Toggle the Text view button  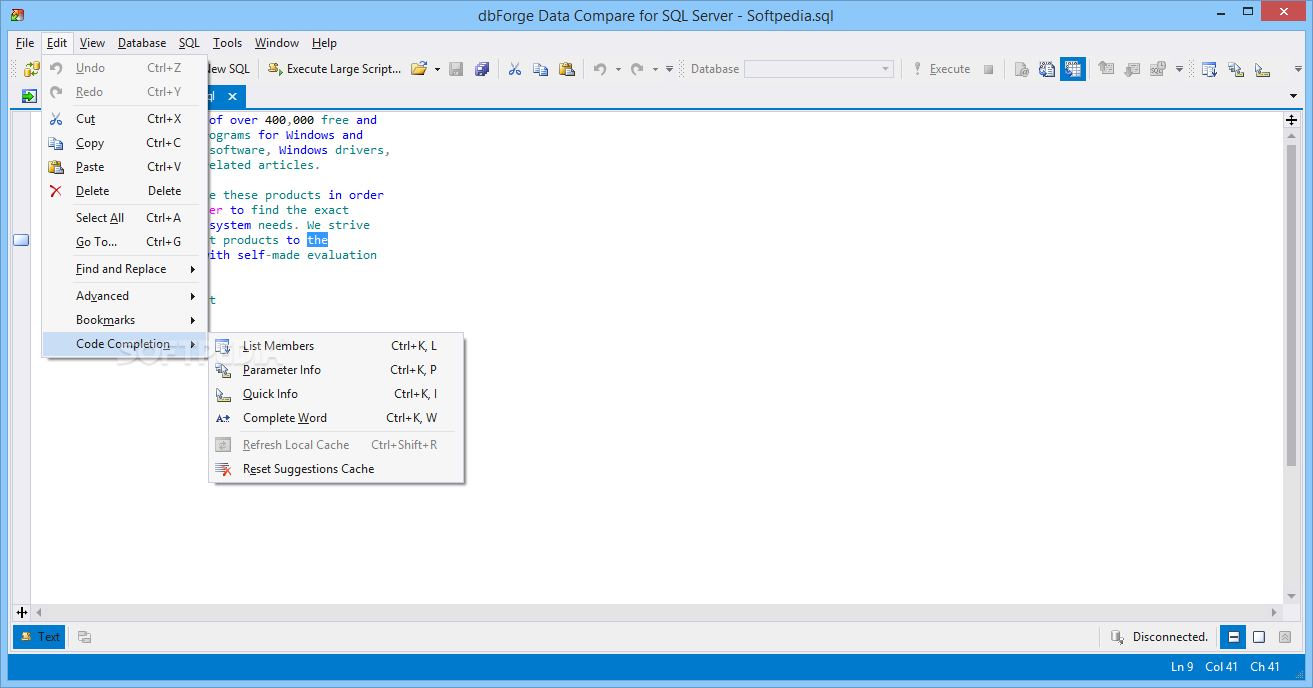tap(39, 637)
